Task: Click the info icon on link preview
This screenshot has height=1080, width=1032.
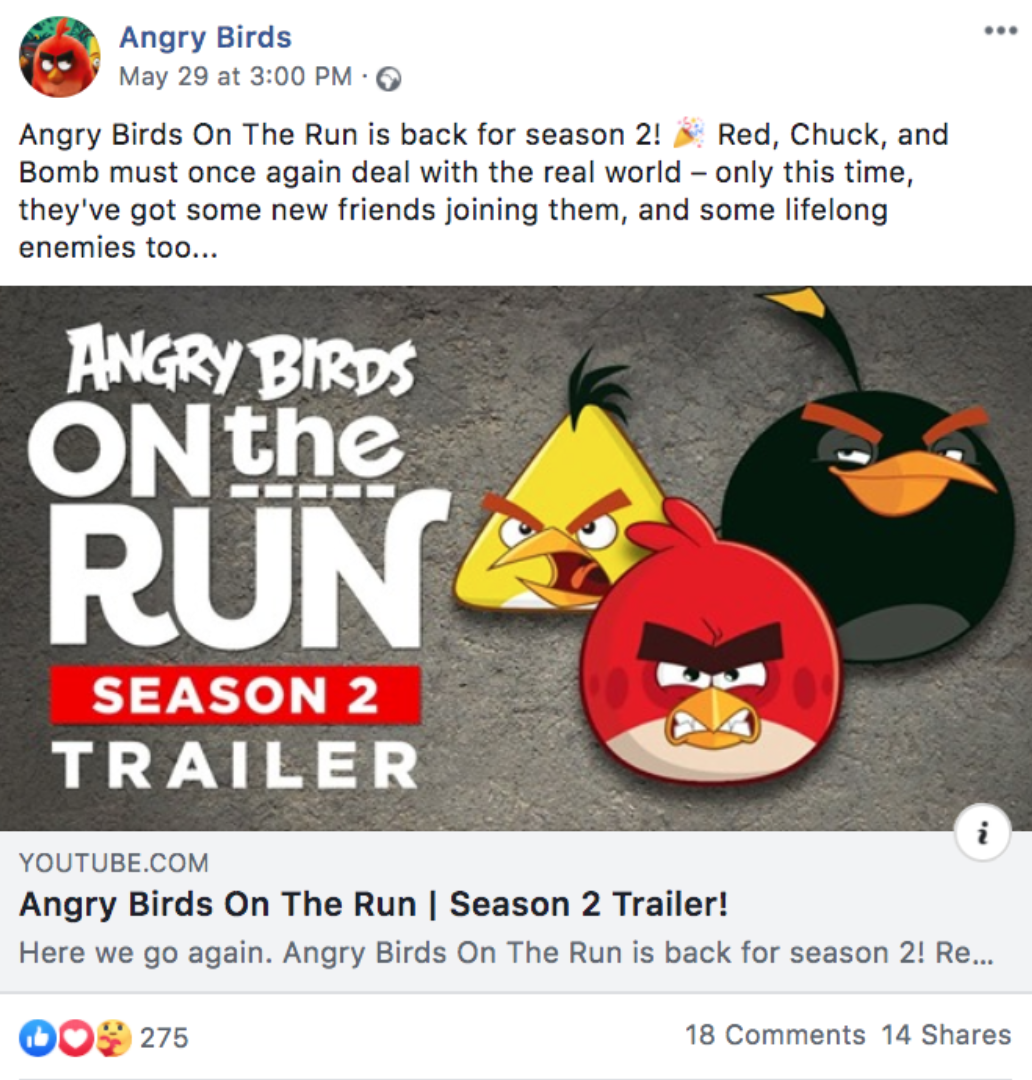Action: pos(983,833)
